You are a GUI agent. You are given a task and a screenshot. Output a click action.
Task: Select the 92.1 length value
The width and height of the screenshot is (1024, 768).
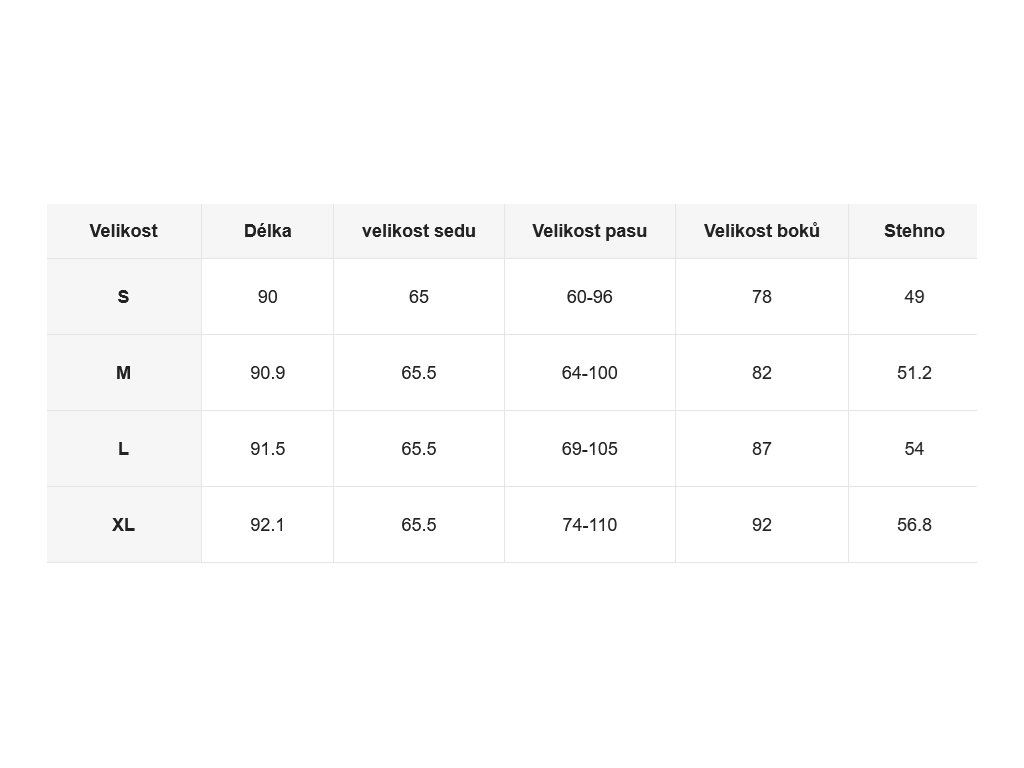267,524
